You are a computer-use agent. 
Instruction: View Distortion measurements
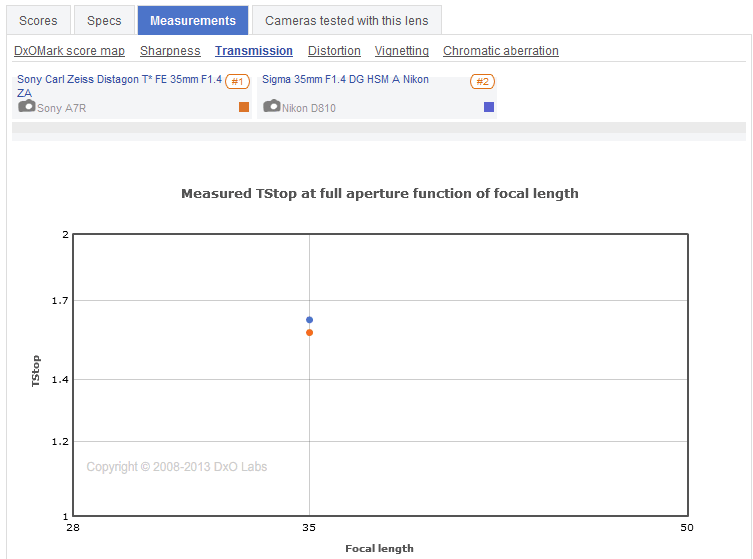pos(334,51)
